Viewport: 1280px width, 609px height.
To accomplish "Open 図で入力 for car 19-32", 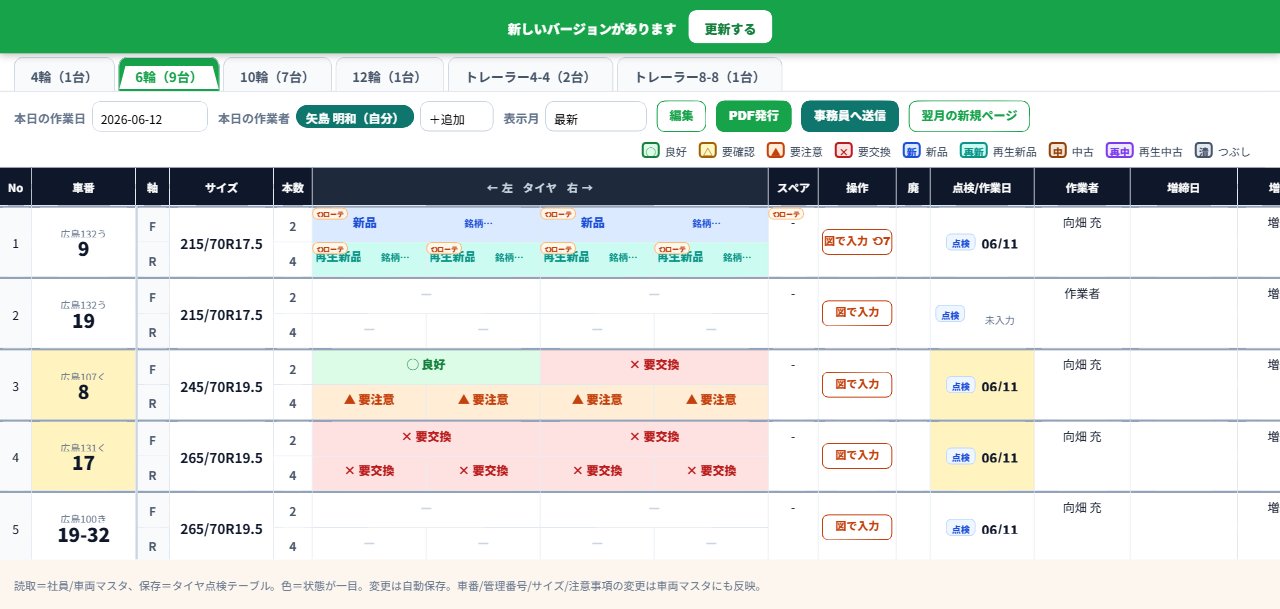I will click(856, 527).
